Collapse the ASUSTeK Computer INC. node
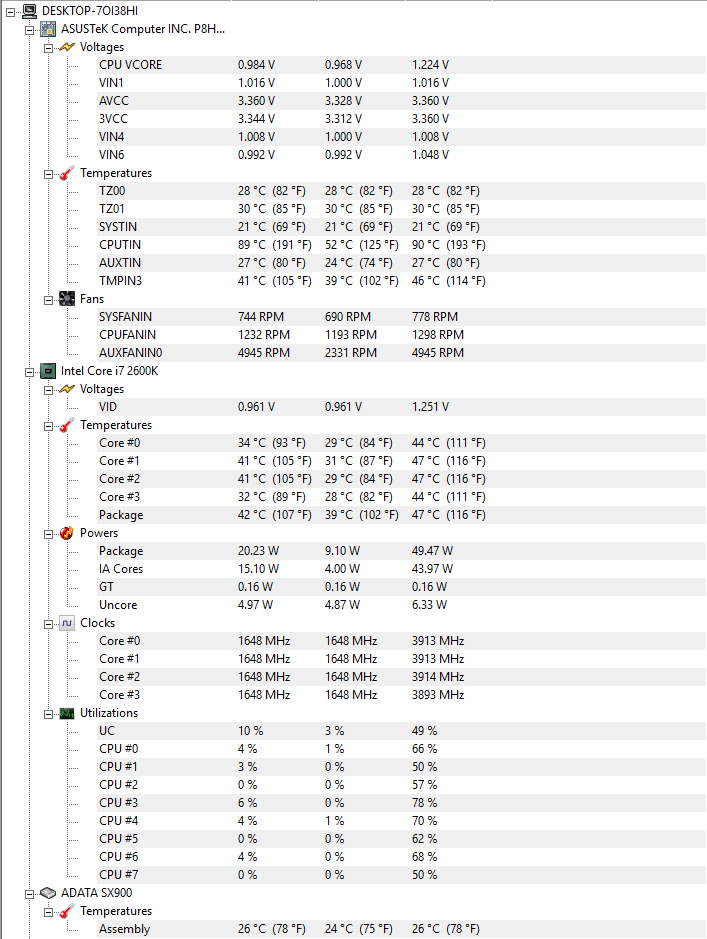The height and width of the screenshot is (939, 707). [29, 30]
